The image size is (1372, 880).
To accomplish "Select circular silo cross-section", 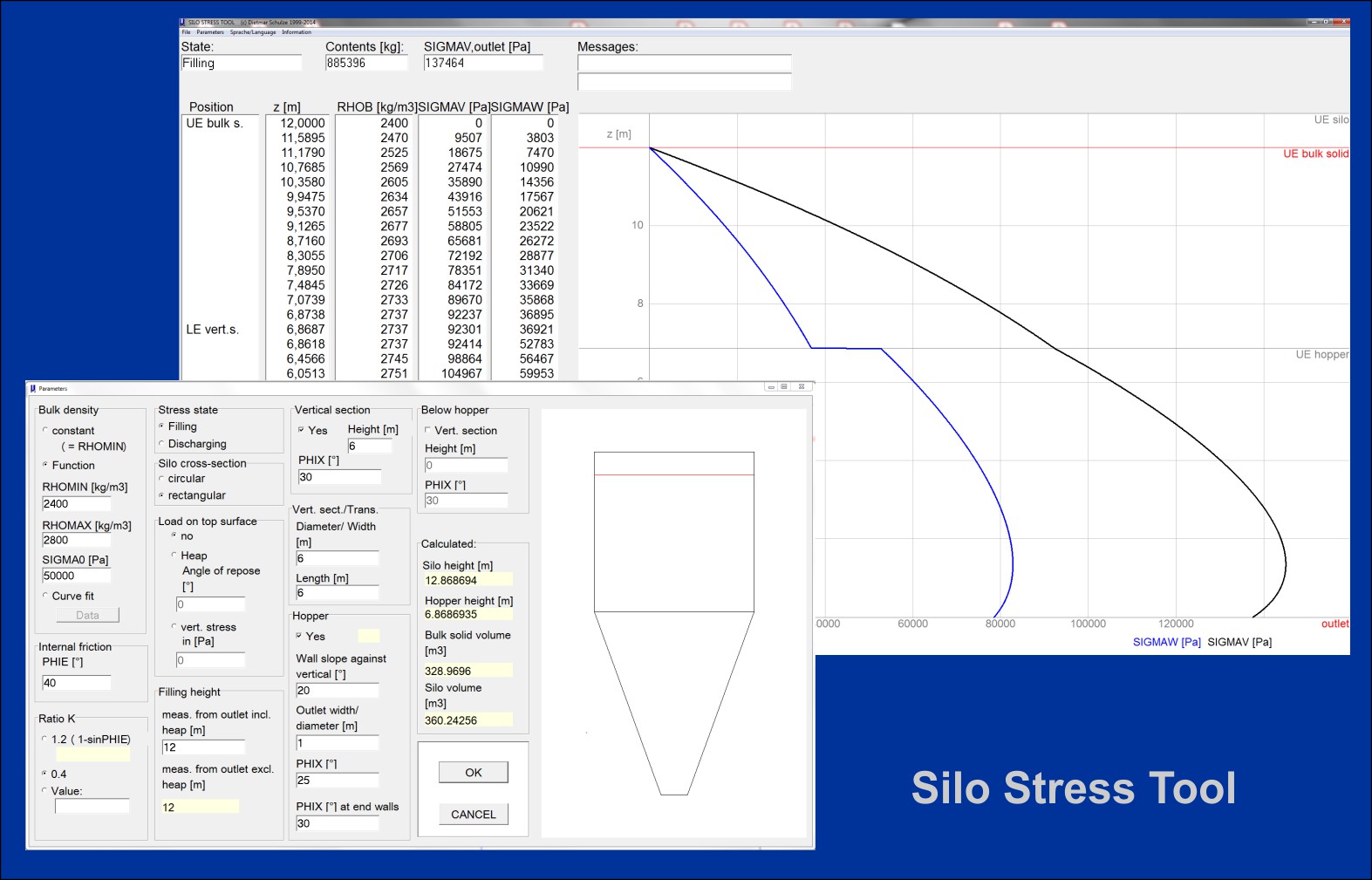I will tap(161, 479).
